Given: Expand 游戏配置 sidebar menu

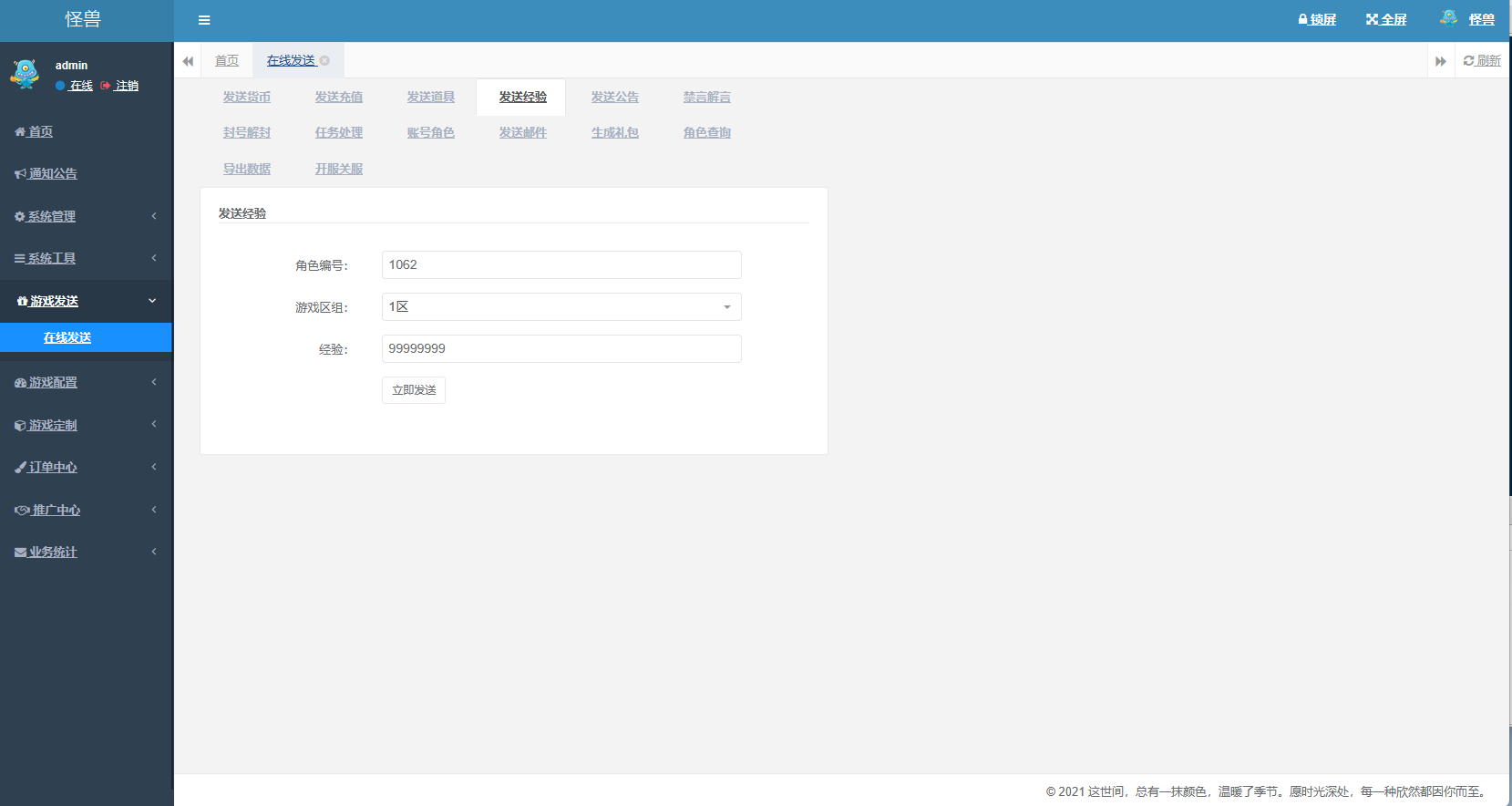Looking at the screenshot, I should (86, 383).
